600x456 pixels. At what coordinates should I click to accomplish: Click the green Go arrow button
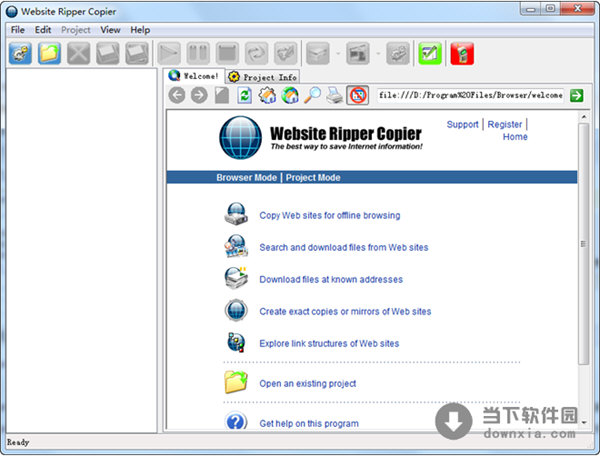(576, 95)
